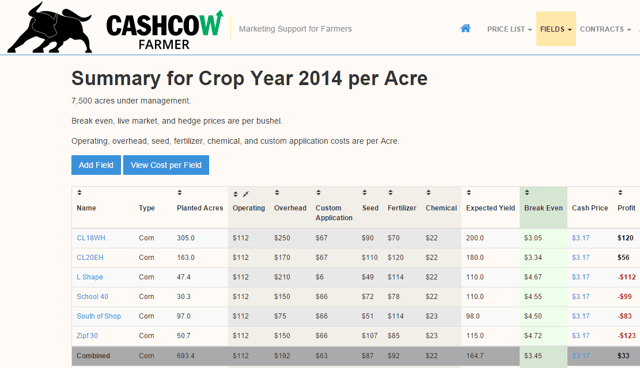Sort by Planted Acres column arrows
This screenshot has width=640, height=368.
pos(180,193)
